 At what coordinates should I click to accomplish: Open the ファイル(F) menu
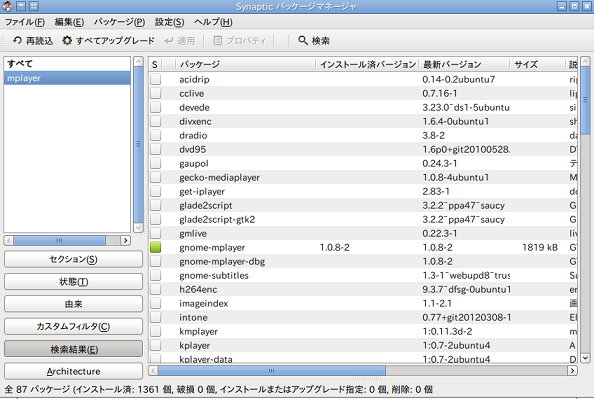[x=25, y=22]
